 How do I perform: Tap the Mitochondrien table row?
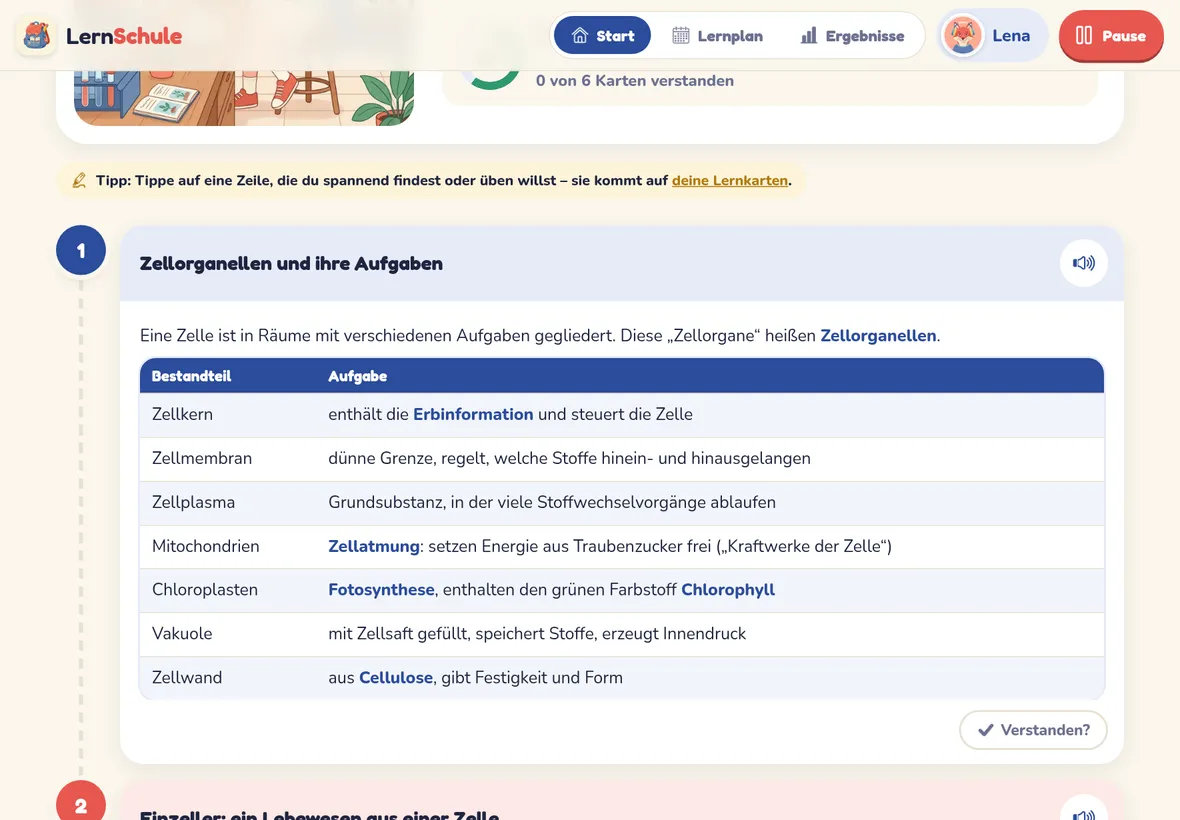point(622,547)
